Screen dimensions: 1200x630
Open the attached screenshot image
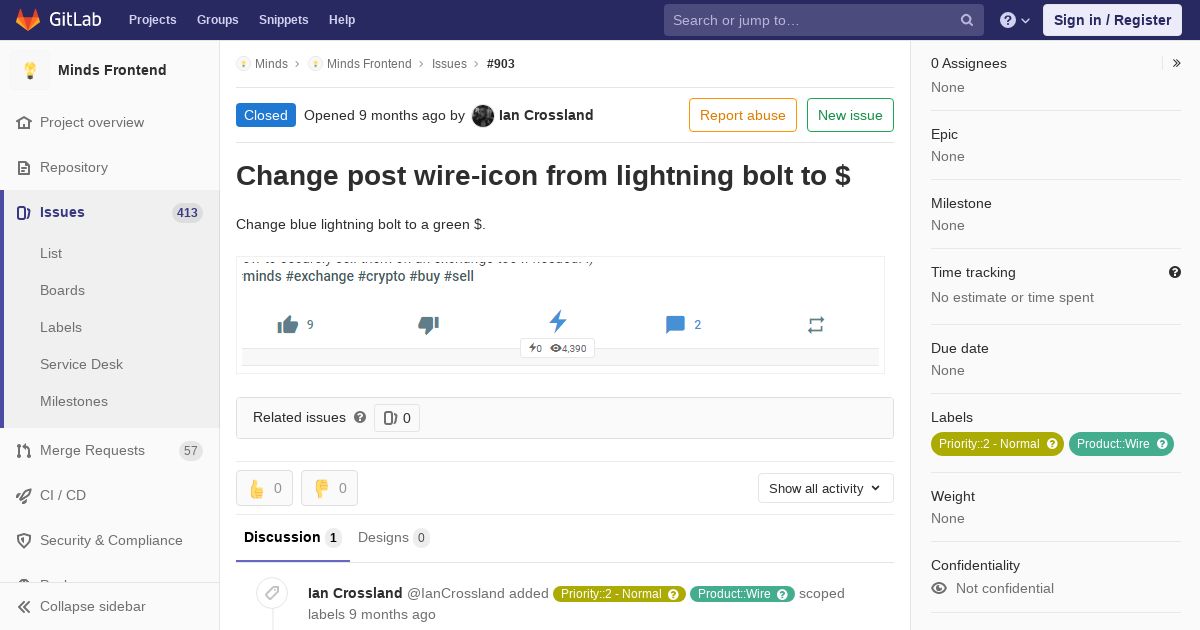[560, 315]
